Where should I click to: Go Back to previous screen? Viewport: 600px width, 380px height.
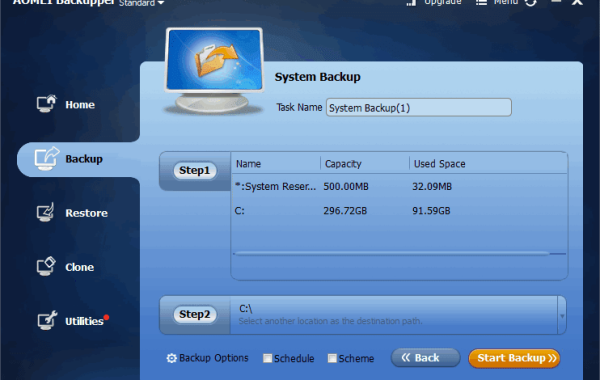(425, 358)
